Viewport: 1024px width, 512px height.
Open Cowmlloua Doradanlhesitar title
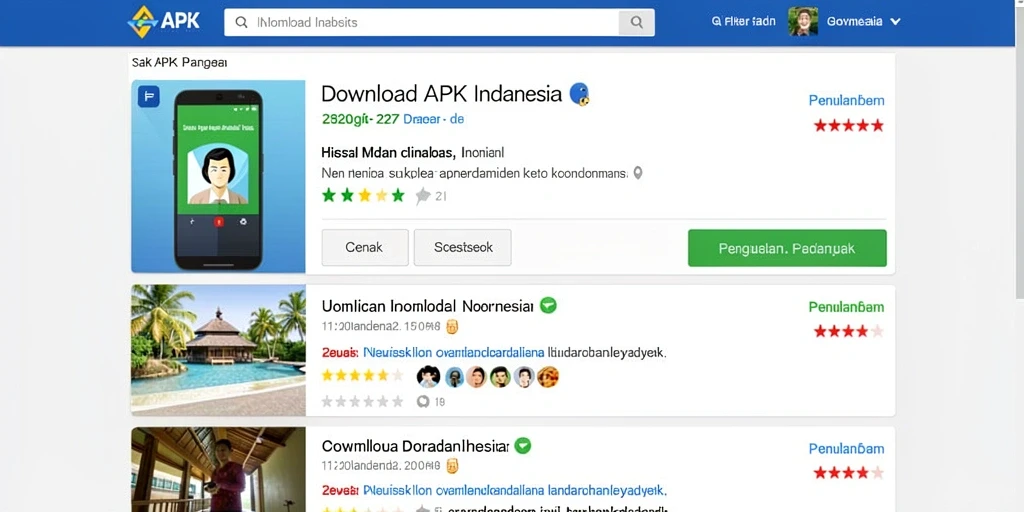tap(415, 447)
